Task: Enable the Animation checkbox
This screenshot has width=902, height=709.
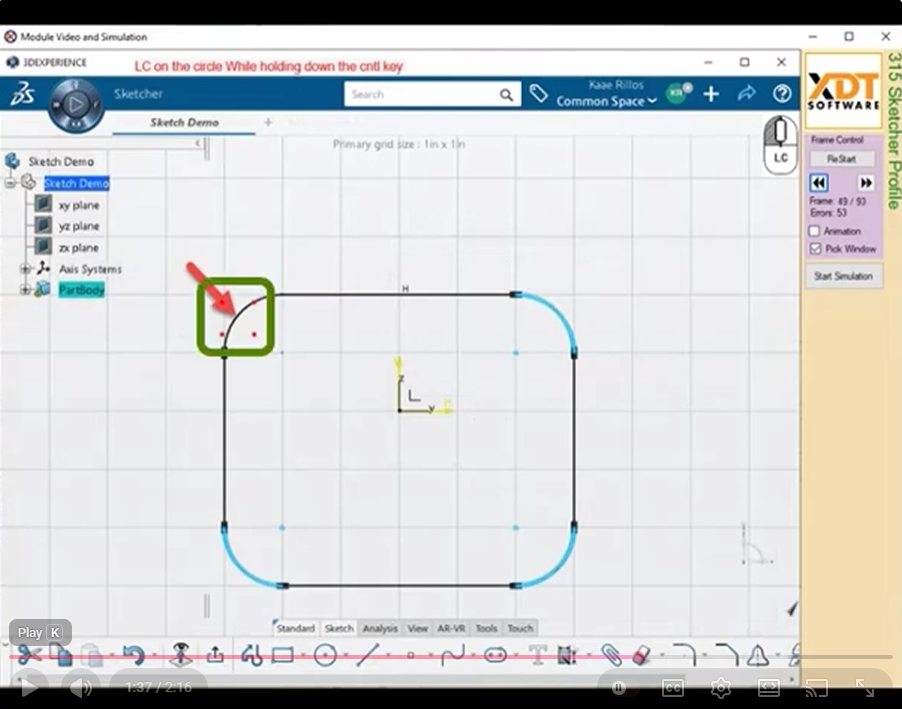Action: [x=814, y=231]
